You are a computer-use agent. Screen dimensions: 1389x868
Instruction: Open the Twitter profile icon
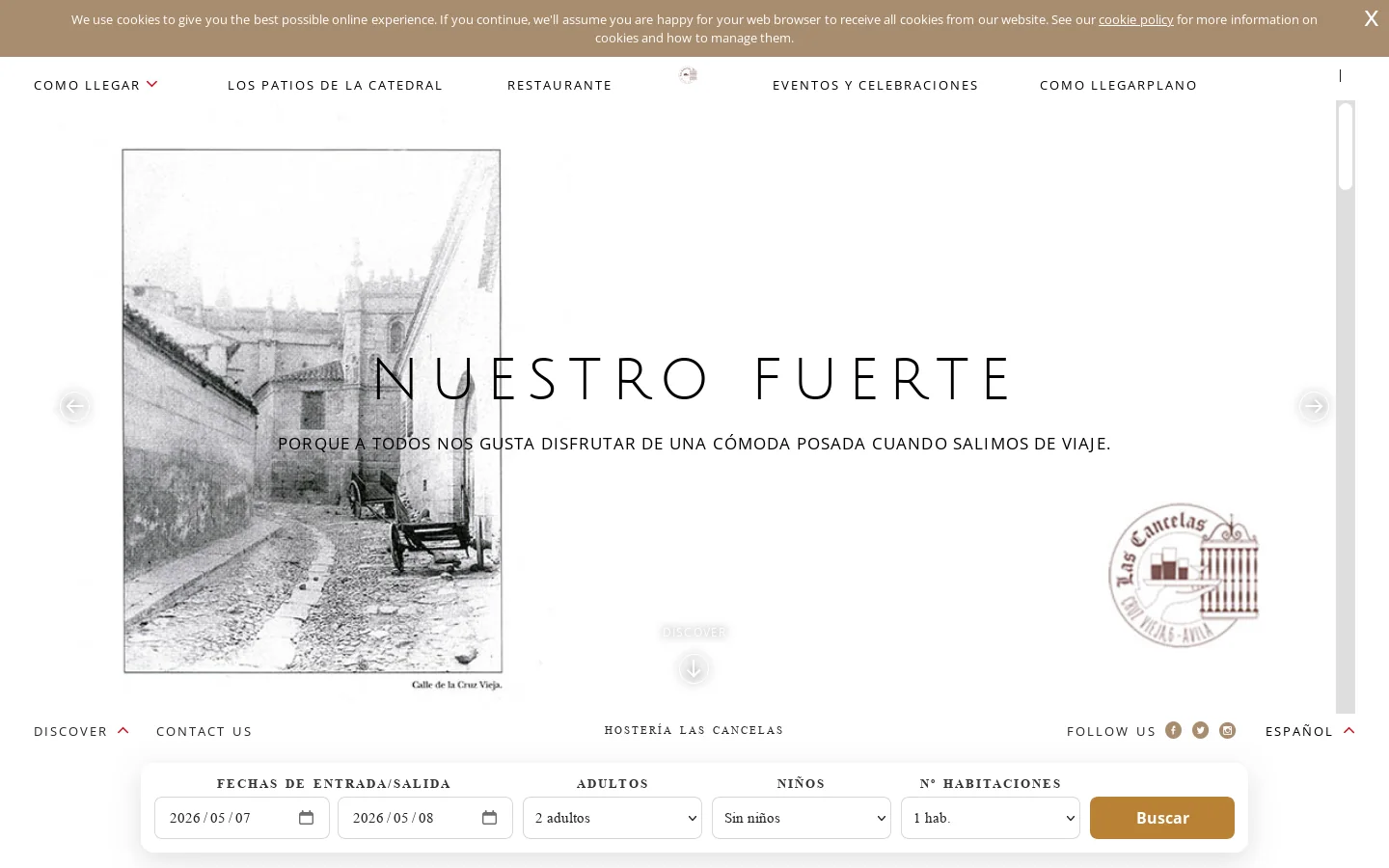point(1200,730)
